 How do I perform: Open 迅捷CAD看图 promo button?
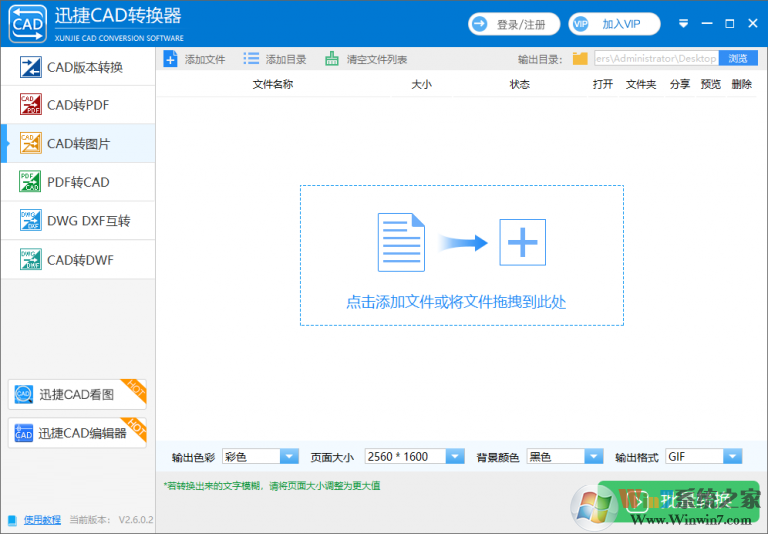[77, 394]
